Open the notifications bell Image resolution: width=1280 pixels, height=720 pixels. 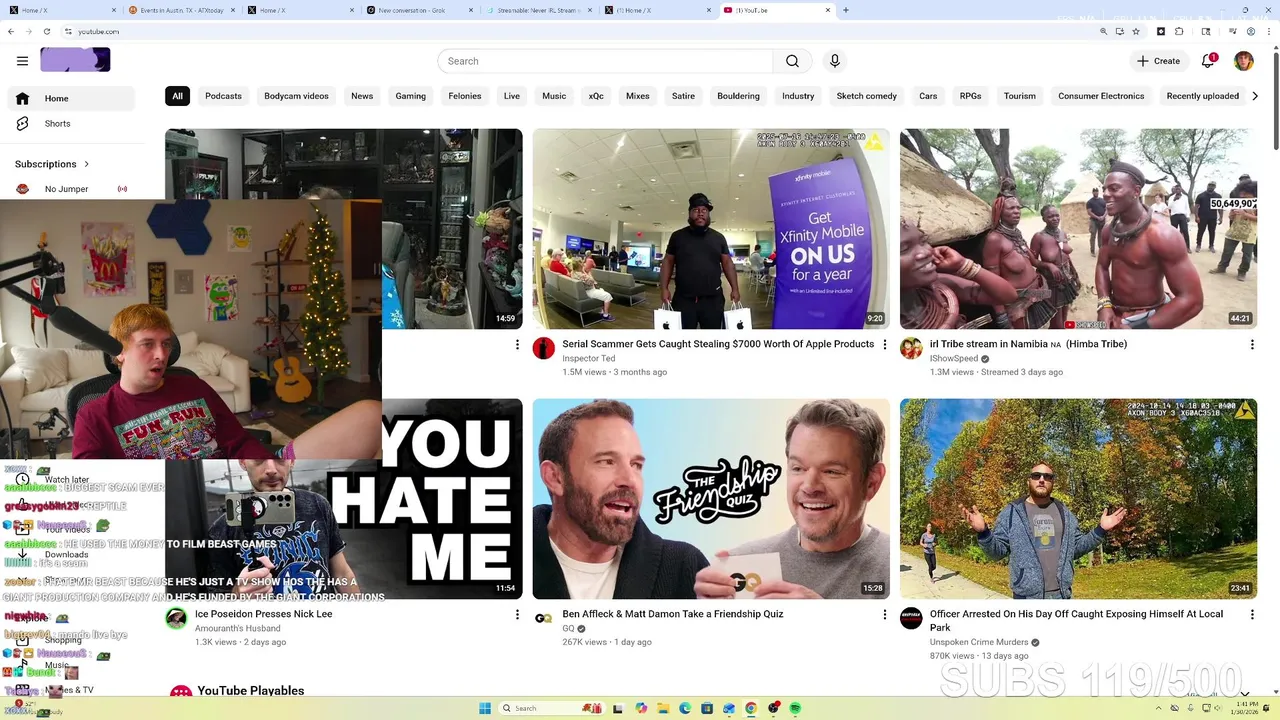coord(1208,61)
